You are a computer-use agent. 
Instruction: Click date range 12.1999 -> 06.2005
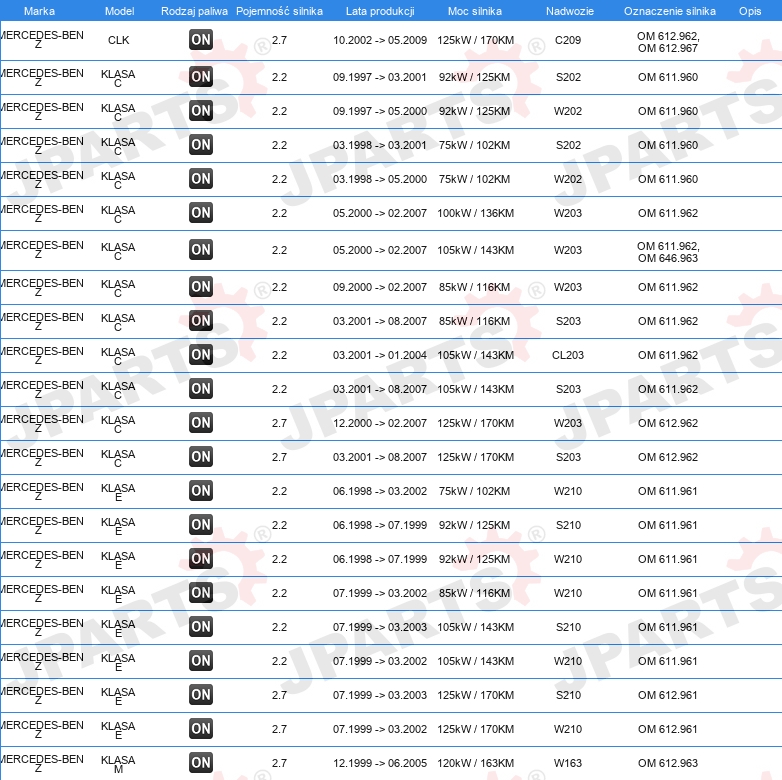pos(380,763)
